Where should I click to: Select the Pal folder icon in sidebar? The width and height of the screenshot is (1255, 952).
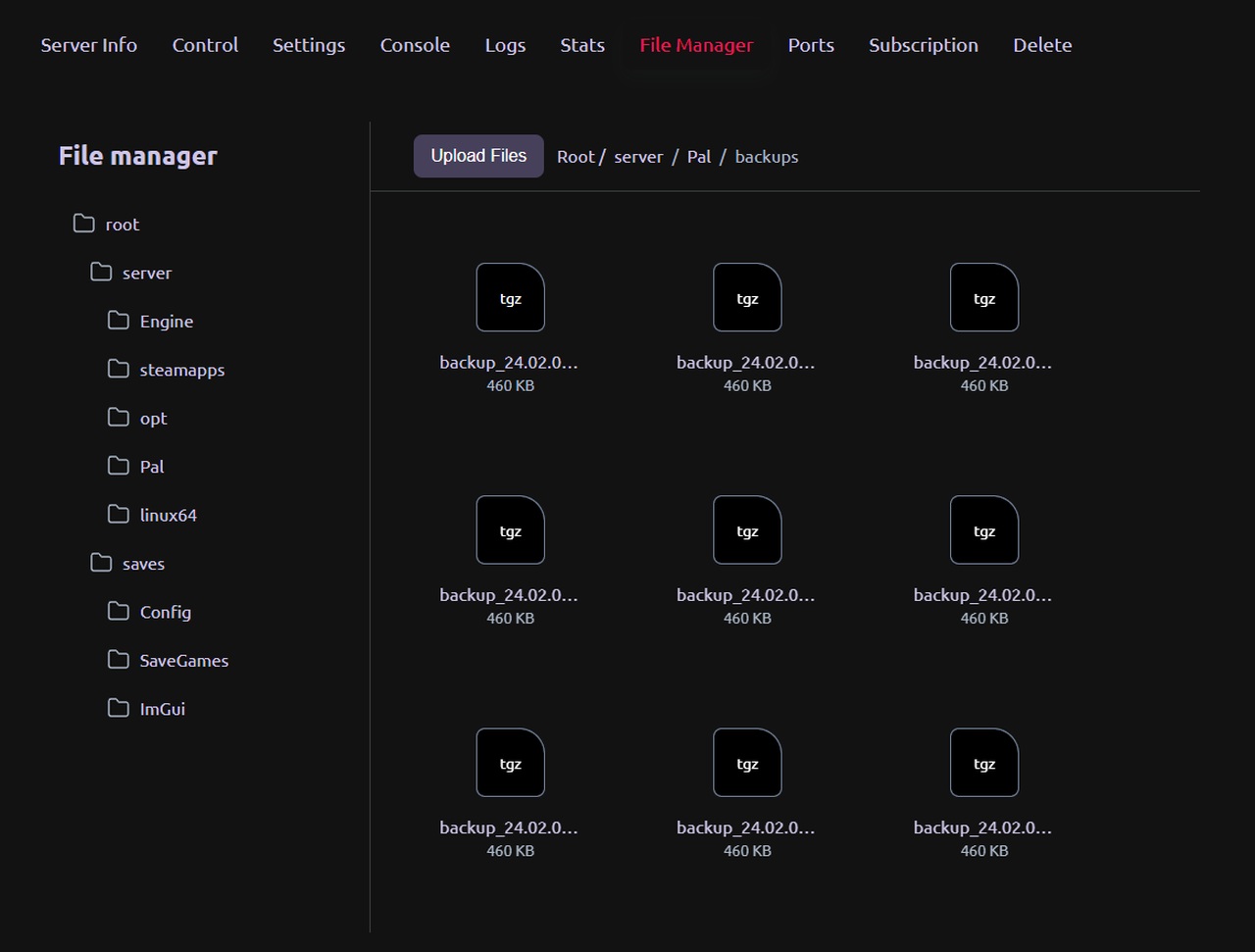point(119,466)
